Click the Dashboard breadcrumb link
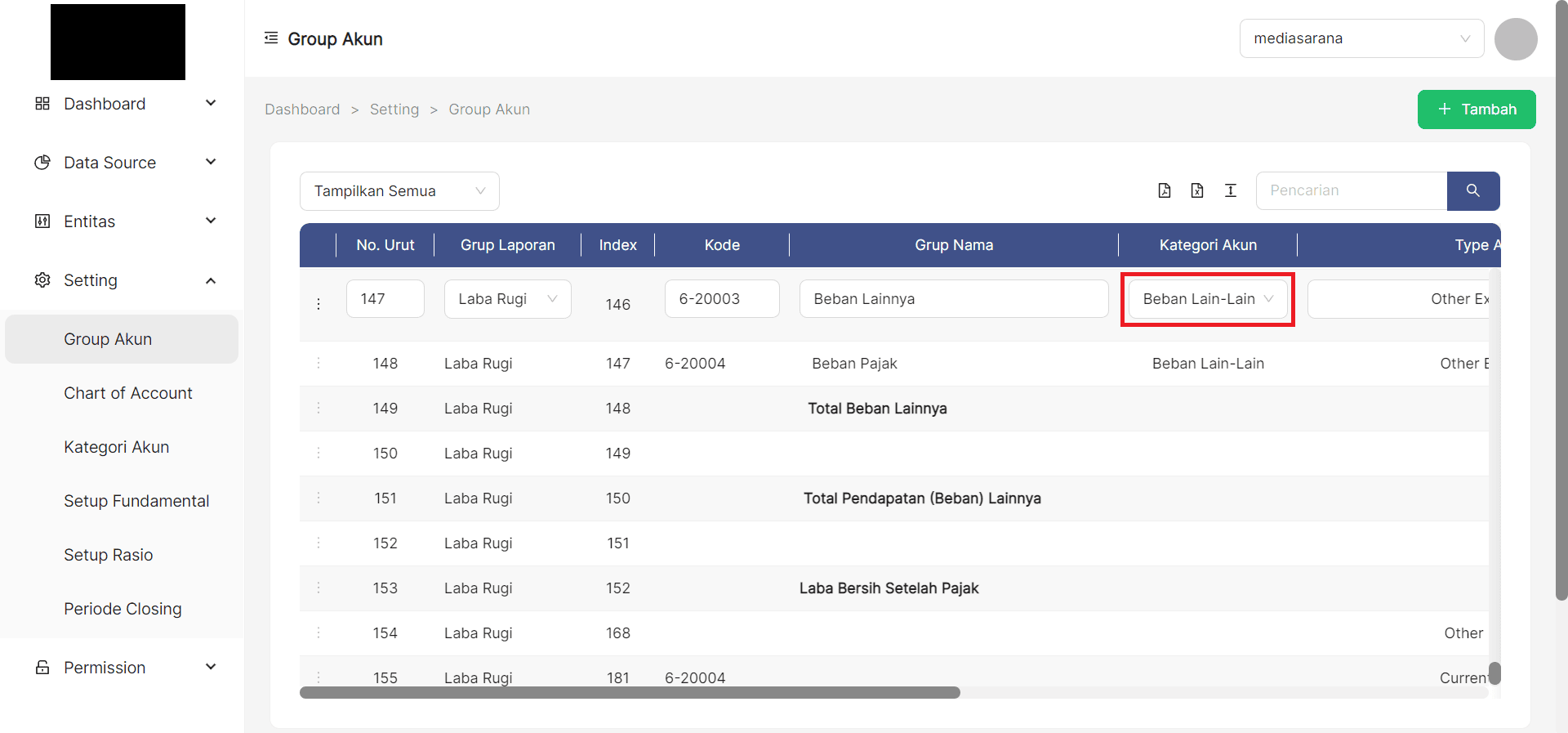Screen dimensions: 1568x733 (x=302, y=110)
